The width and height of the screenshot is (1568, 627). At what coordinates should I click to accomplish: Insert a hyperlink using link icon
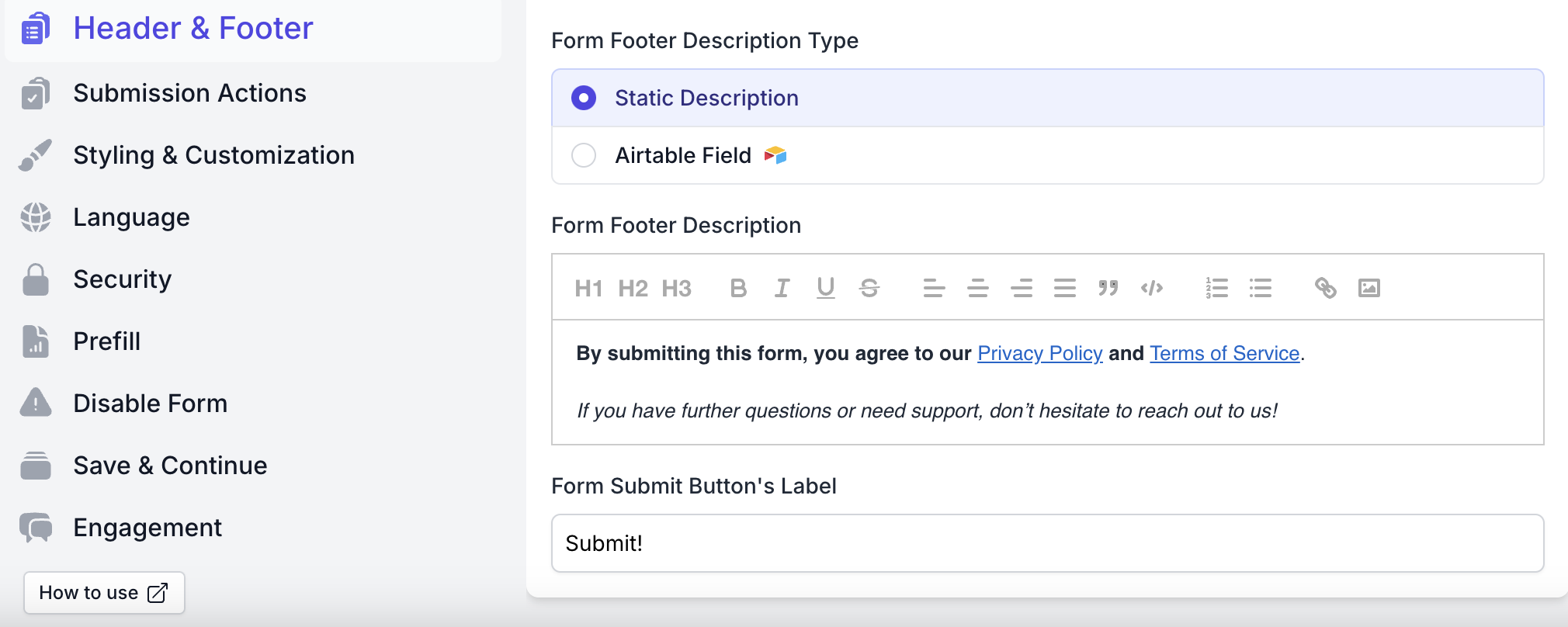pyautogui.click(x=1325, y=288)
